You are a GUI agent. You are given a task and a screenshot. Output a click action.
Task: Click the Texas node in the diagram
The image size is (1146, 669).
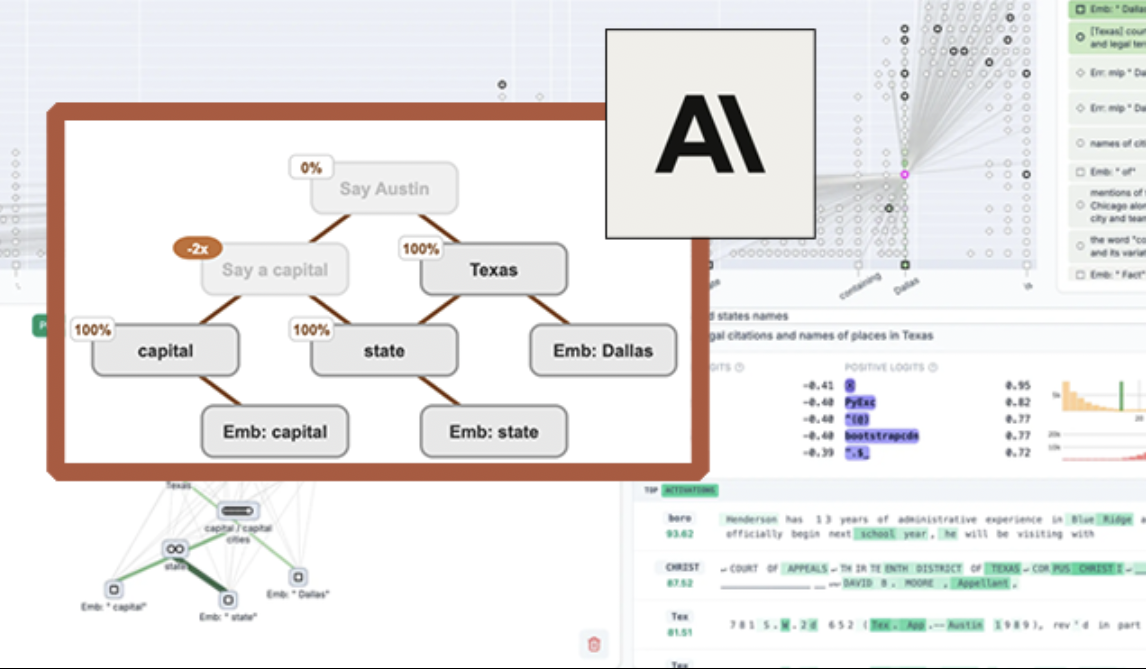click(493, 269)
